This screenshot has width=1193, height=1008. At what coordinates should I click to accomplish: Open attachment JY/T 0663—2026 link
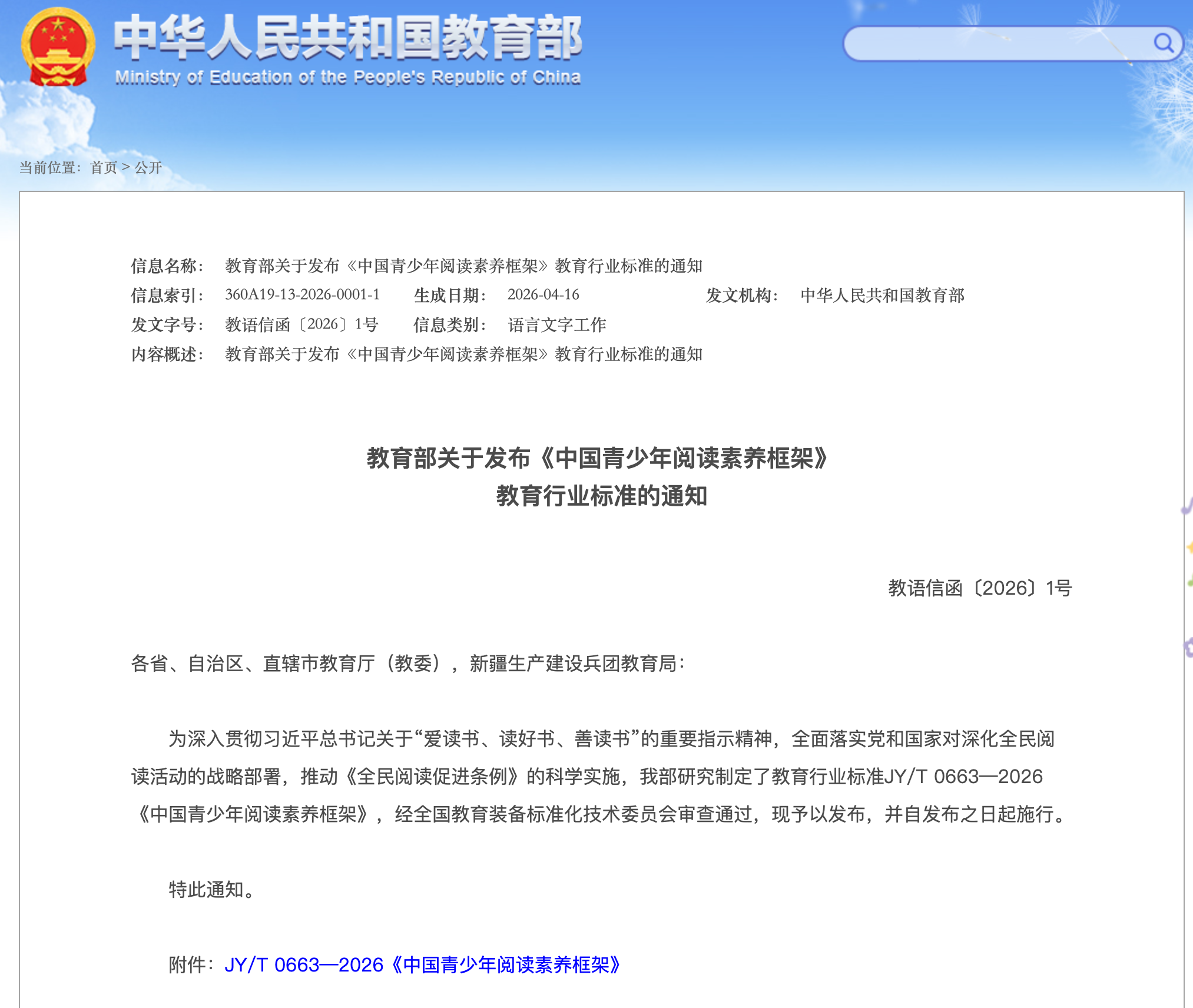[x=422, y=965]
